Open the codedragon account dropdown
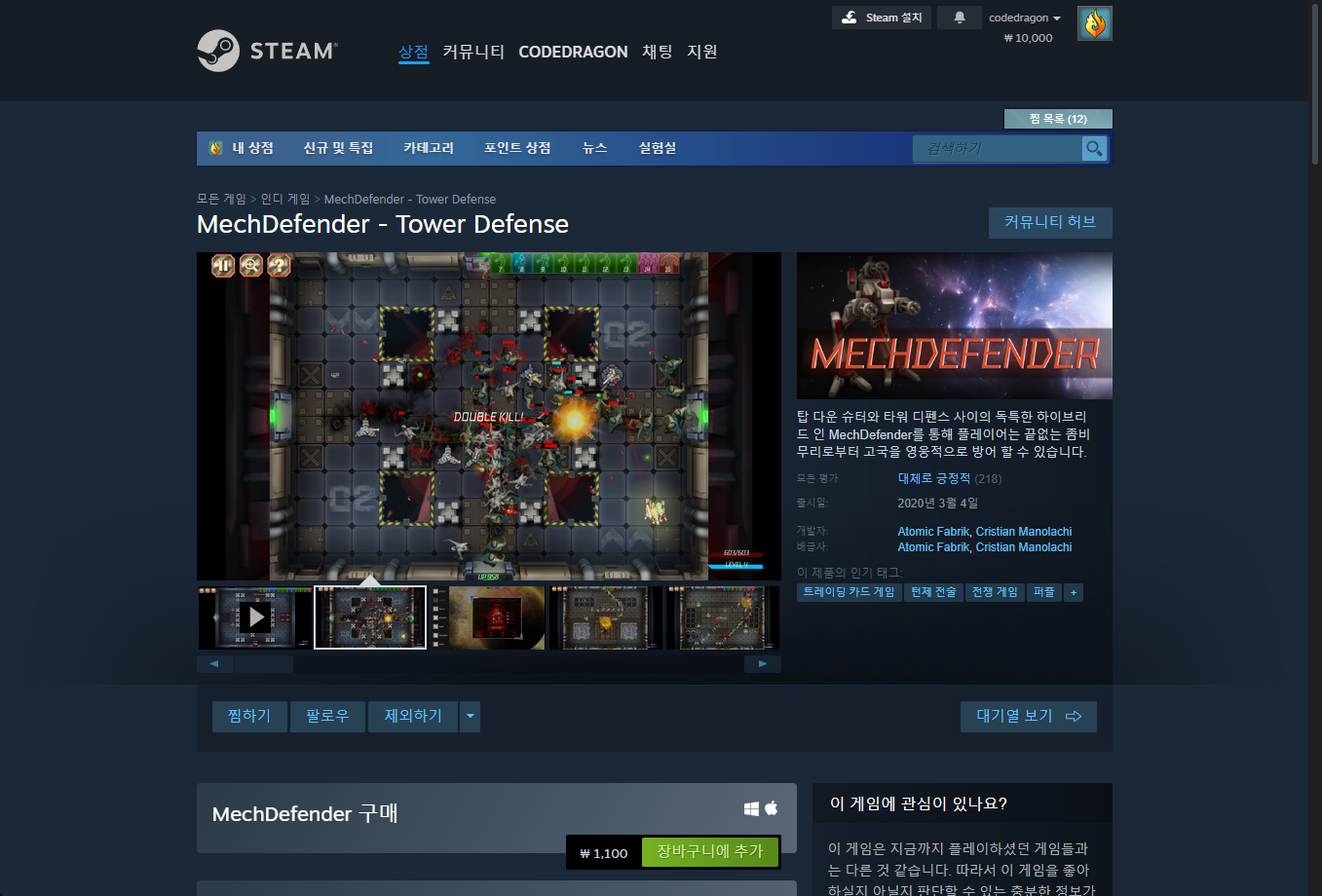 (1025, 18)
